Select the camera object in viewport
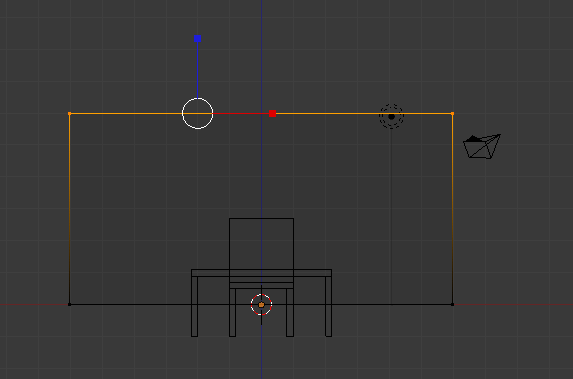The width and height of the screenshot is (573, 379). pyautogui.click(x=482, y=146)
